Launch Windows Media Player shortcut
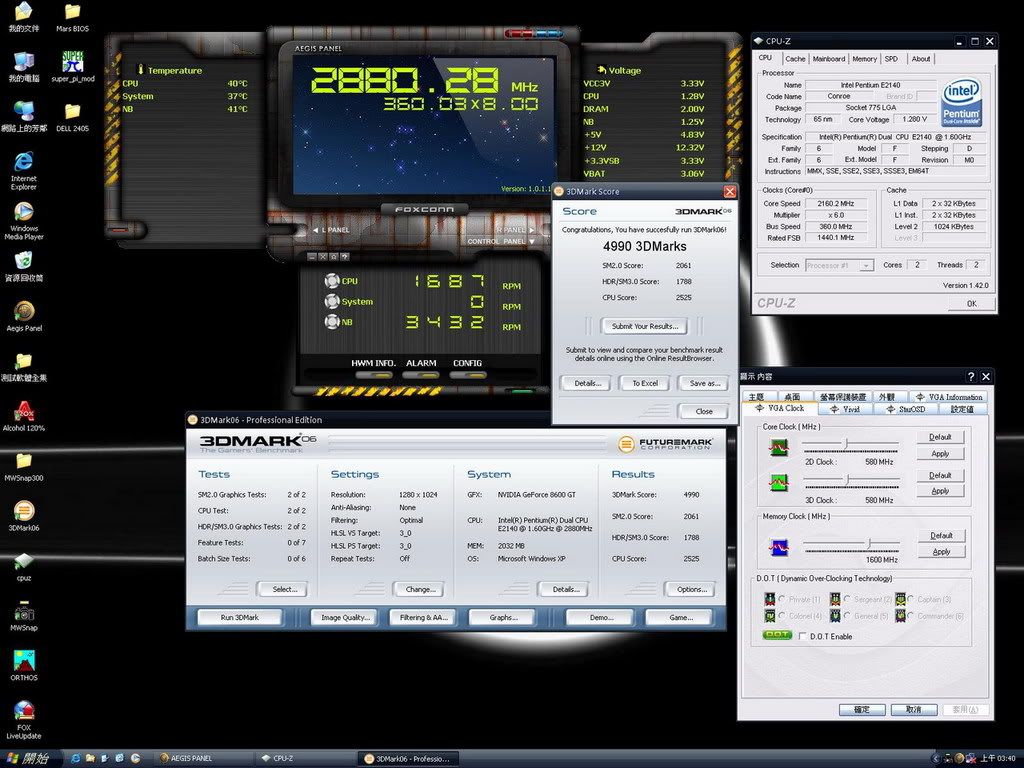1024x768 pixels. click(24, 221)
